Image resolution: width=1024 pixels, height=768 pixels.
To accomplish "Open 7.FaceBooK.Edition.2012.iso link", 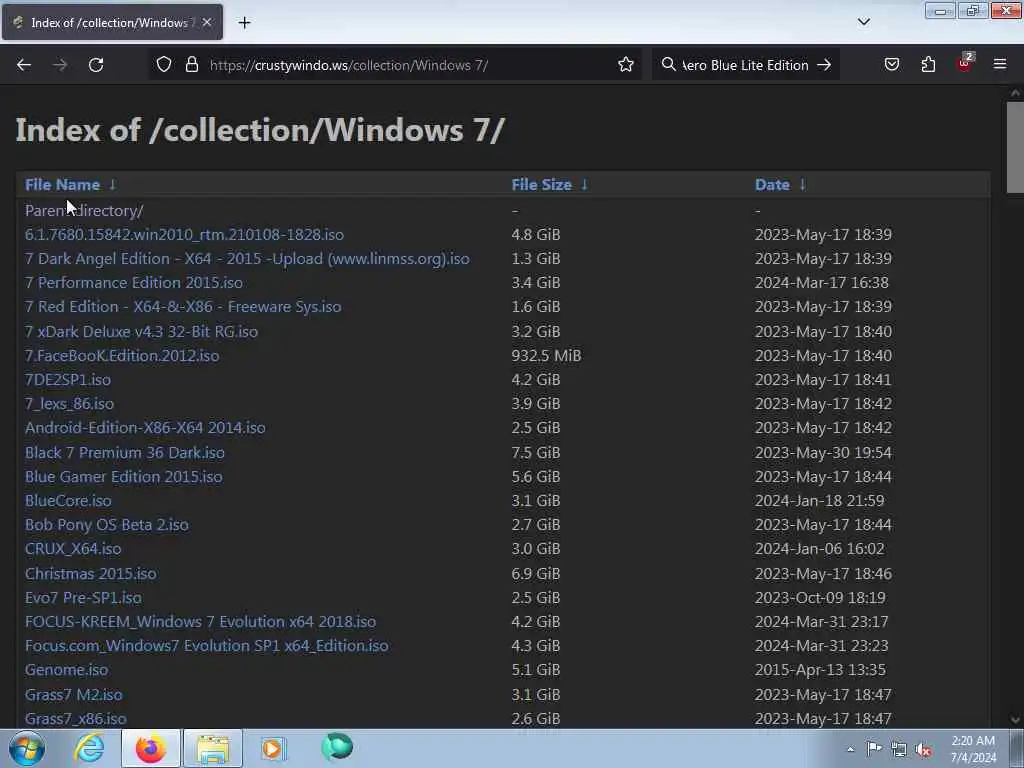I will click(122, 356).
